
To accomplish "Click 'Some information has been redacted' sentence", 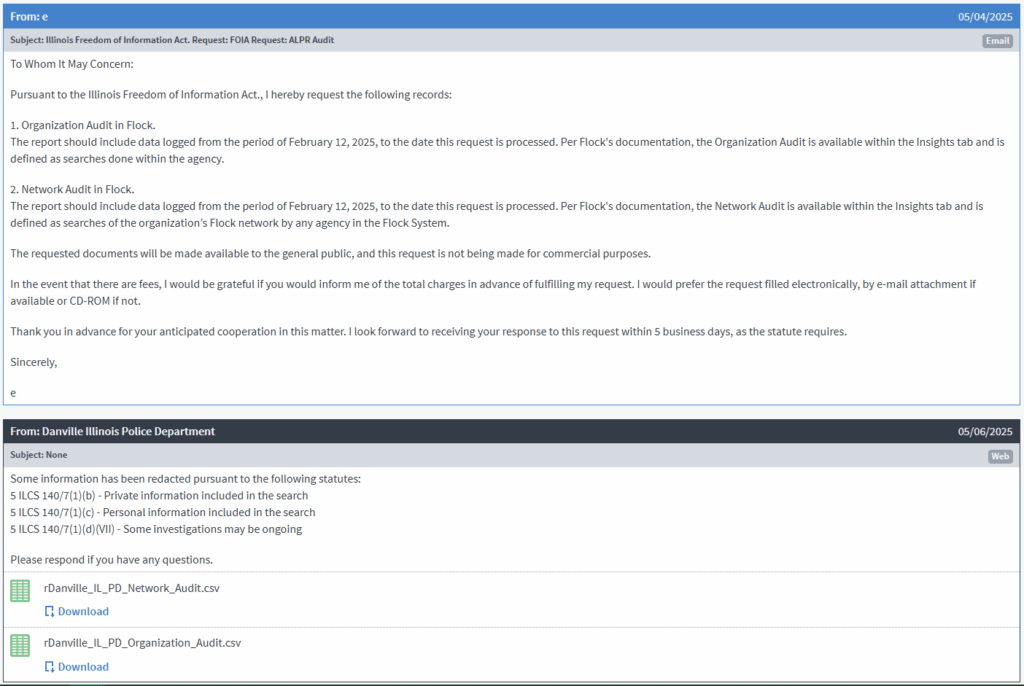I will coord(185,479).
